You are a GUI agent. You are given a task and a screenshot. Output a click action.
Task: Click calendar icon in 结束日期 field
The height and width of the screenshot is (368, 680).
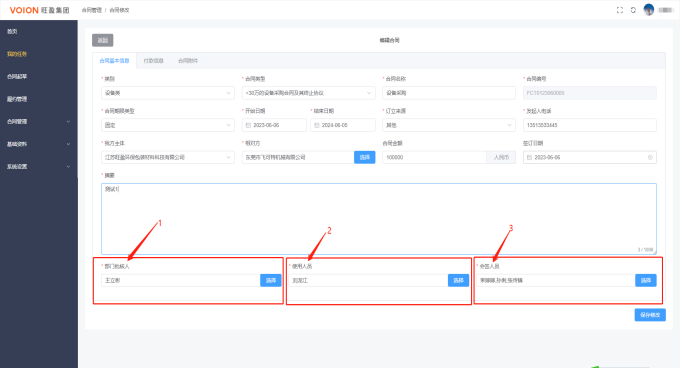pyautogui.click(x=317, y=125)
